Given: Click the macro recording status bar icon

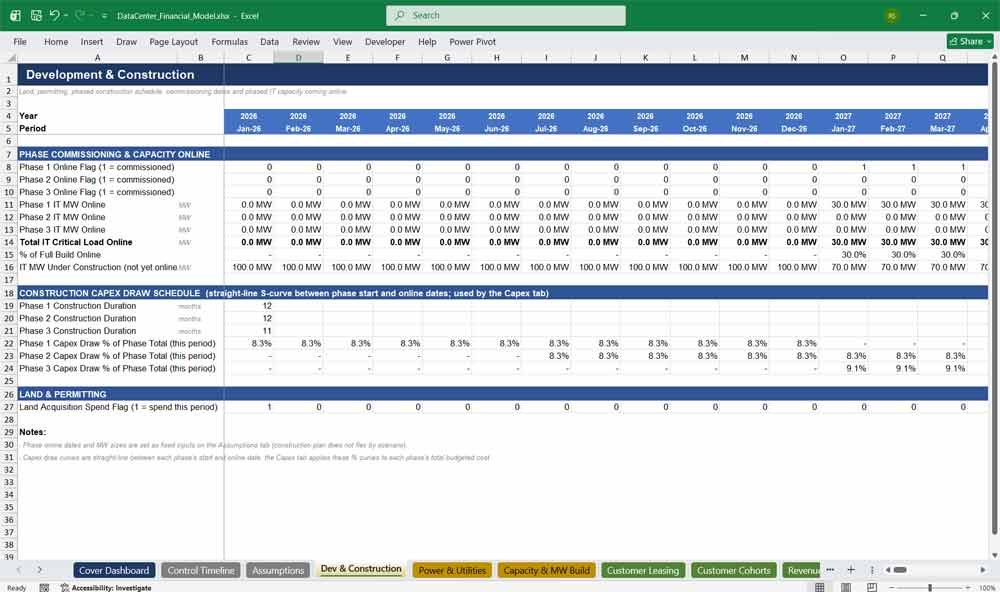Looking at the screenshot, I should (44, 588).
